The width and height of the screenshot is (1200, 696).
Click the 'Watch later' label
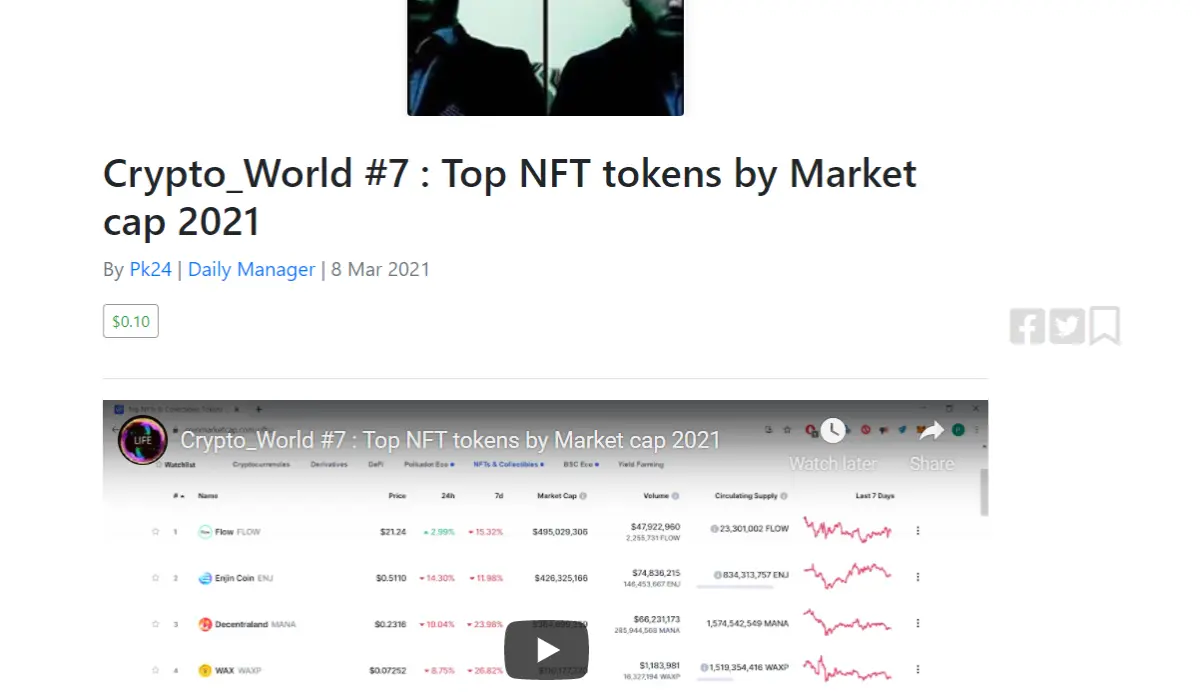coord(833,464)
